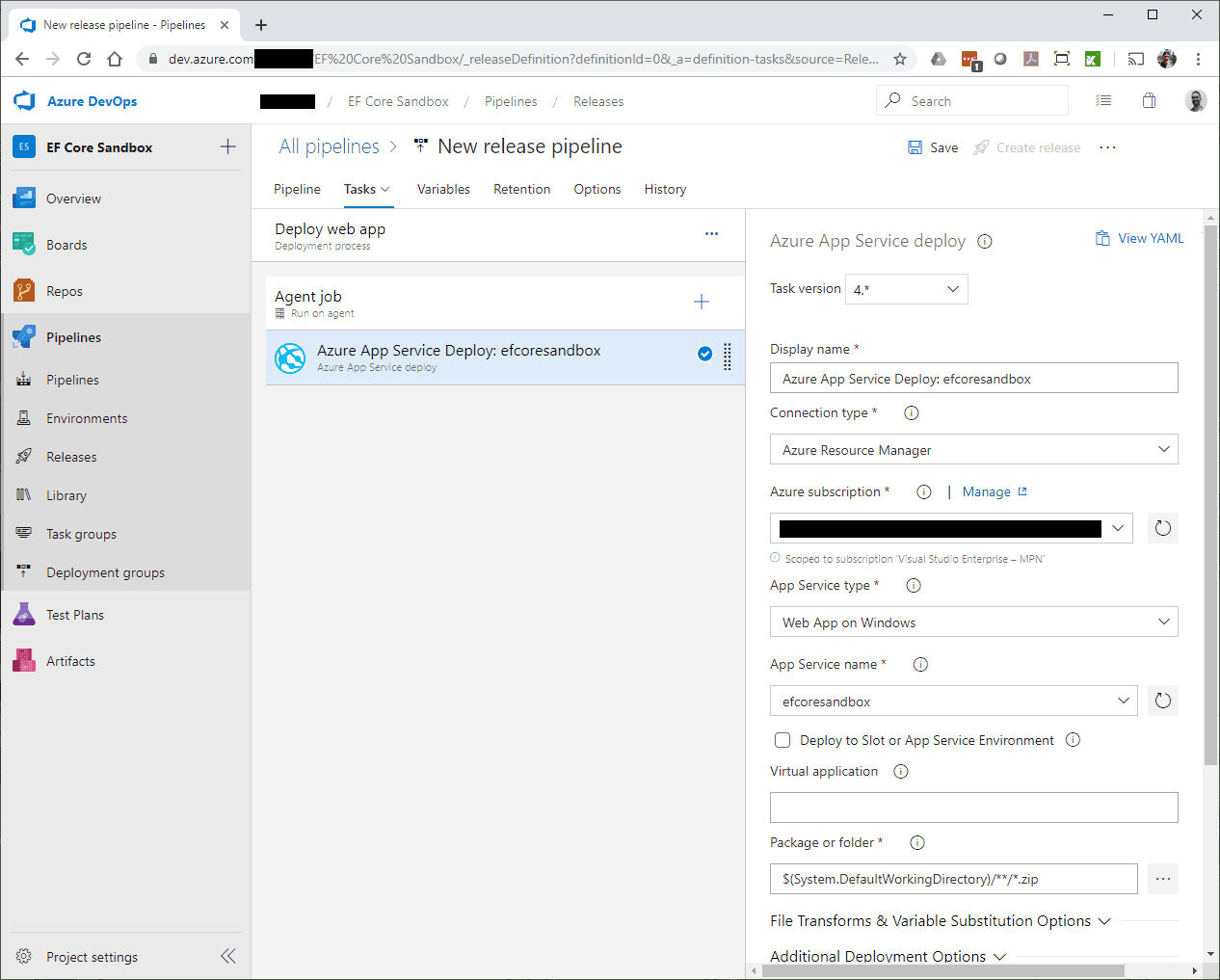Switch to the Retention tab
1220x980 pixels.
point(521,189)
